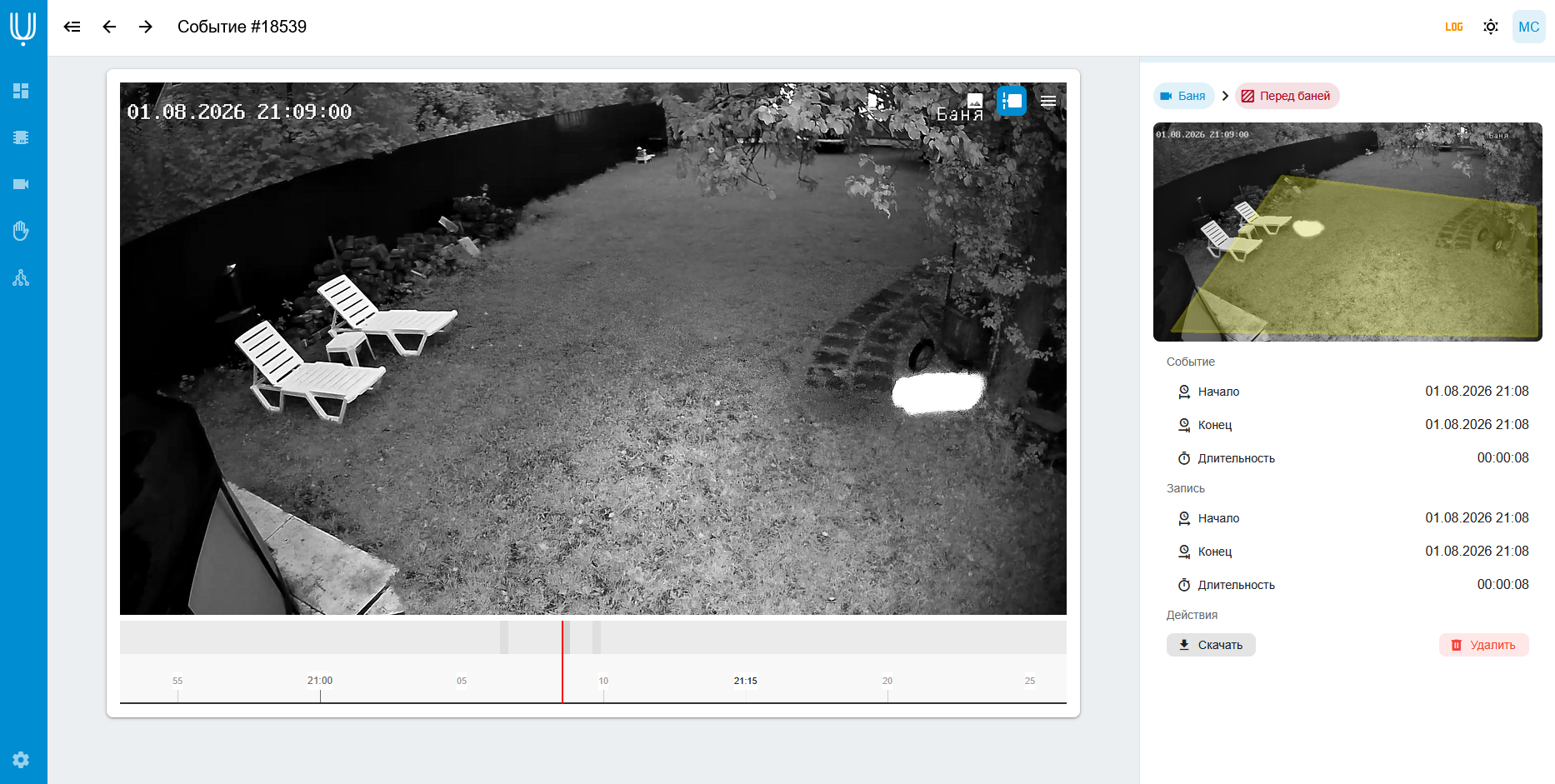This screenshot has width=1555, height=784.
Task: Click the Удалить delete button
Action: point(1484,645)
